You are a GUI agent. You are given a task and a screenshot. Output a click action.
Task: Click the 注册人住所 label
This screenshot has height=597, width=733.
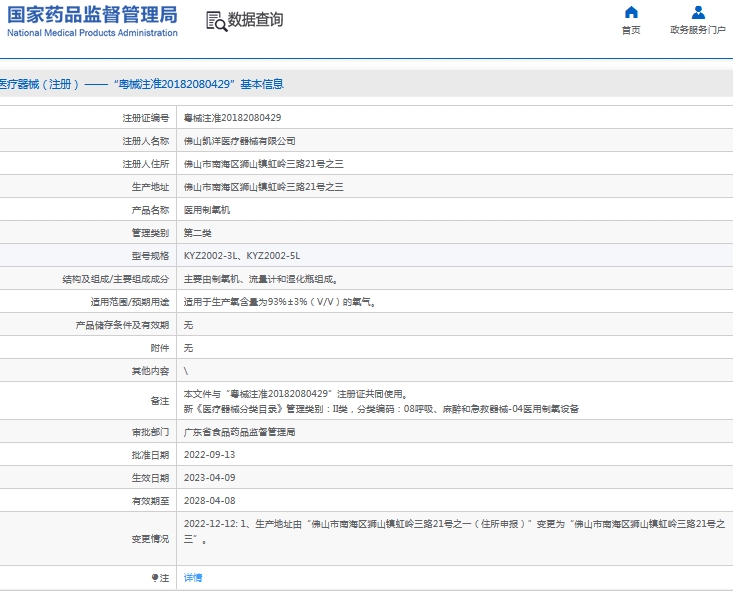146,164
